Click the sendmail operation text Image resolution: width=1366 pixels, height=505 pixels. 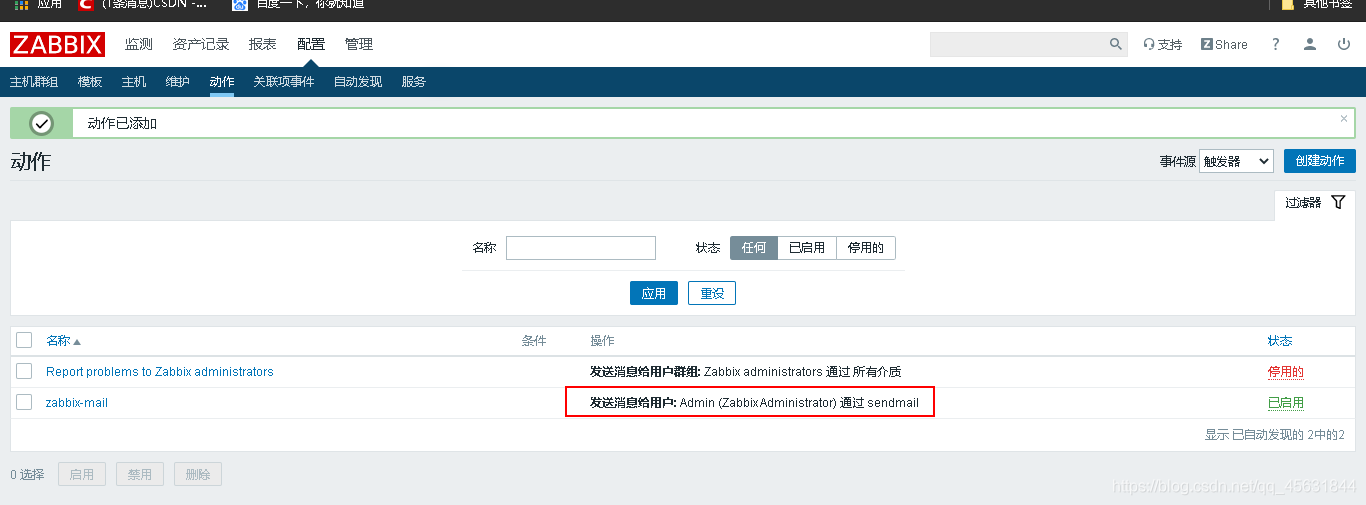(x=754, y=402)
